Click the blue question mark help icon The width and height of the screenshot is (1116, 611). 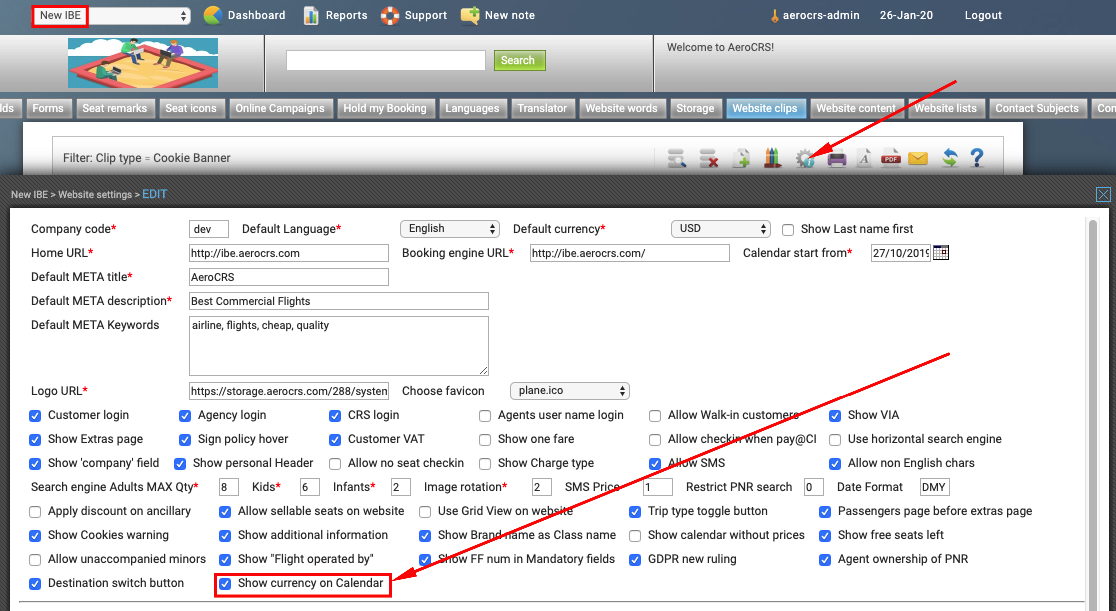pyautogui.click(x=977, y=157)
